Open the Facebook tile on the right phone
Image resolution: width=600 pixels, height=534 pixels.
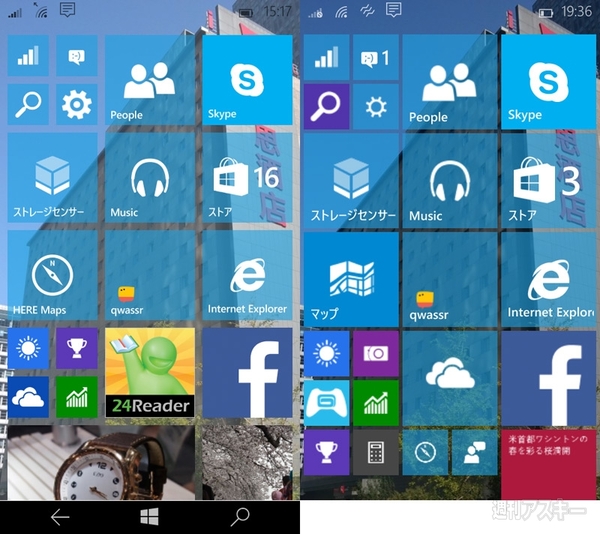point(549,379)
